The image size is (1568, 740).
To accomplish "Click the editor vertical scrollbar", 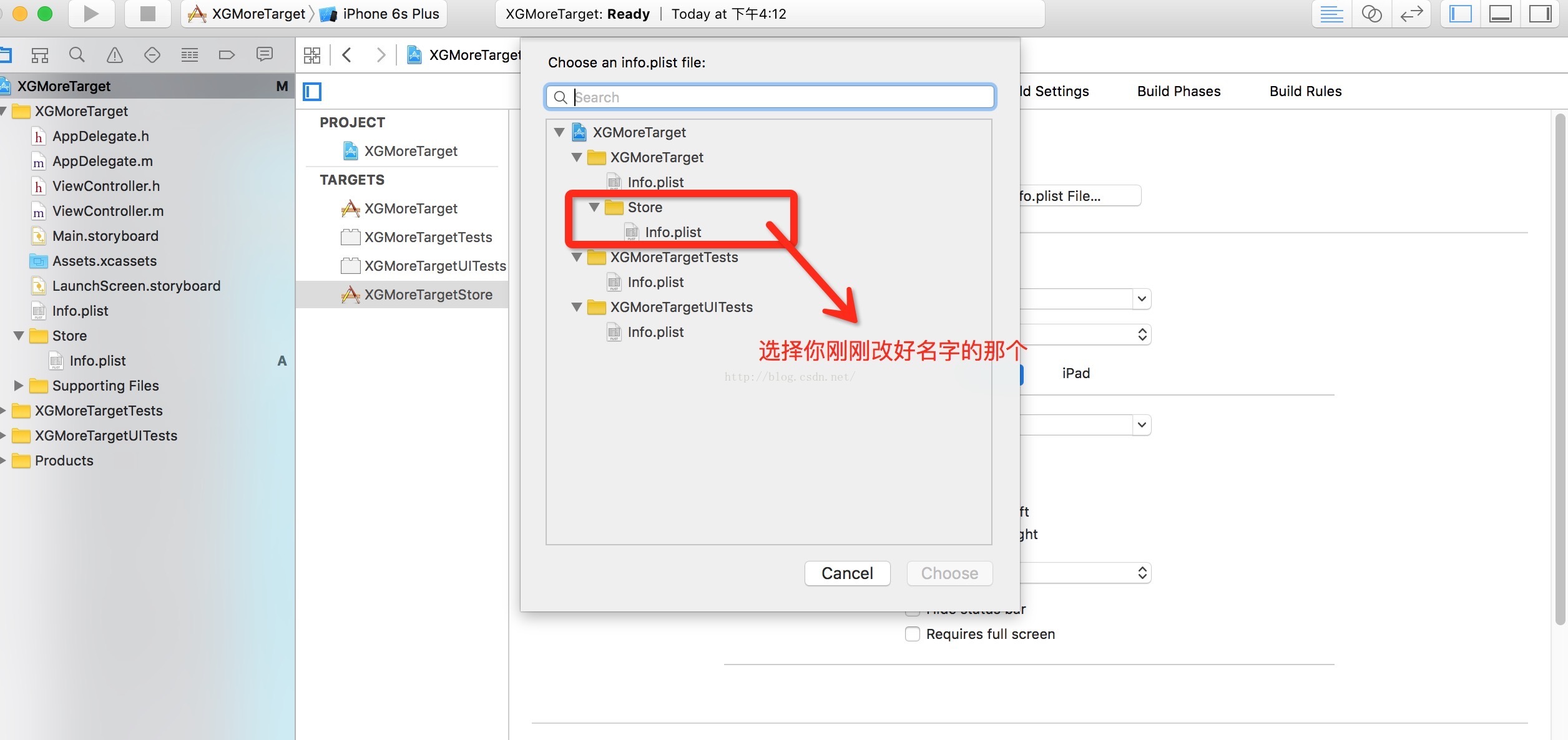I will (x=1560, y=368).
